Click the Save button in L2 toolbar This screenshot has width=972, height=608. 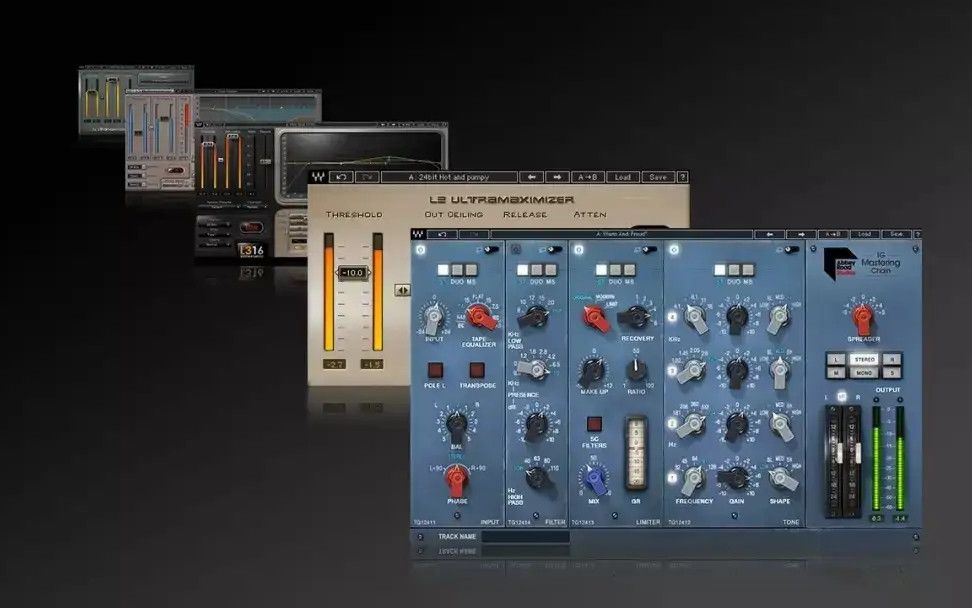657,177
